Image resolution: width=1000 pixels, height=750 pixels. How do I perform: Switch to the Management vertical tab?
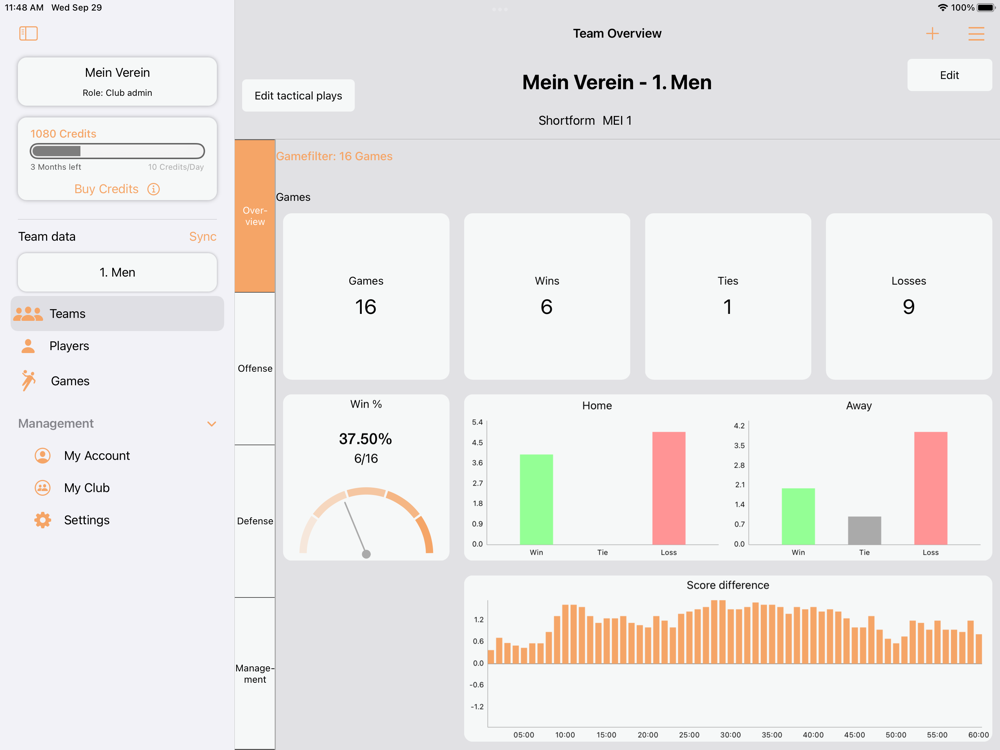(255, 673)
